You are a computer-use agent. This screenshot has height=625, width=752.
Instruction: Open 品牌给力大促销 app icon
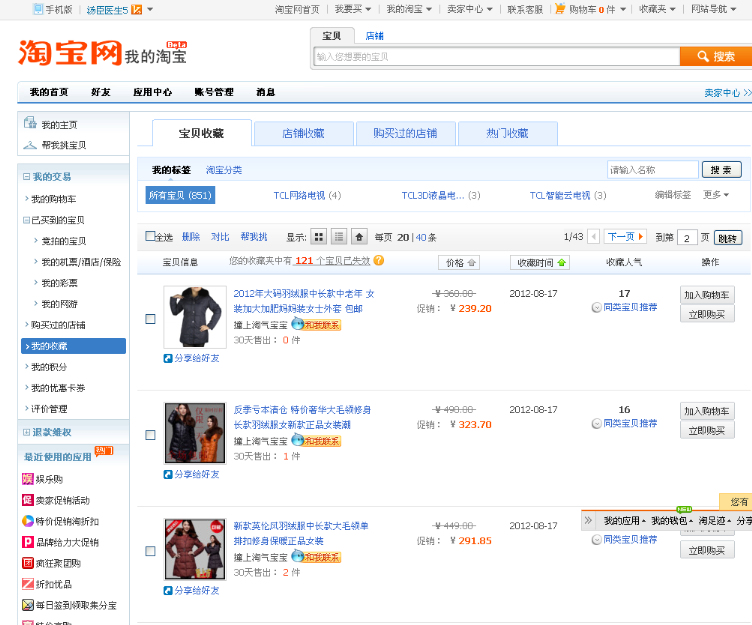28,542
